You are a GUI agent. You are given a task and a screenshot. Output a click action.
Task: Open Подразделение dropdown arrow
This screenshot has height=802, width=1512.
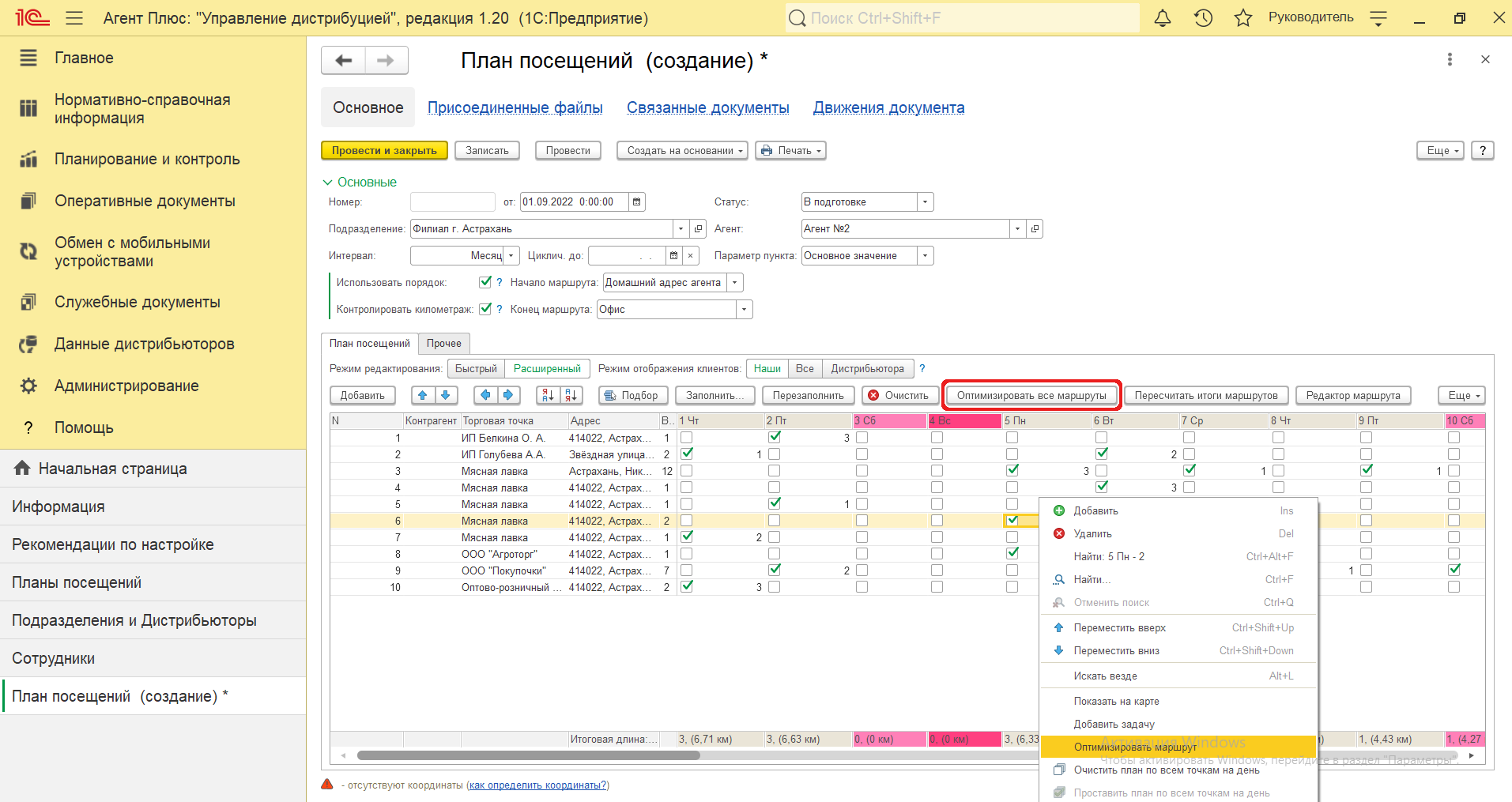click(681, 228)
